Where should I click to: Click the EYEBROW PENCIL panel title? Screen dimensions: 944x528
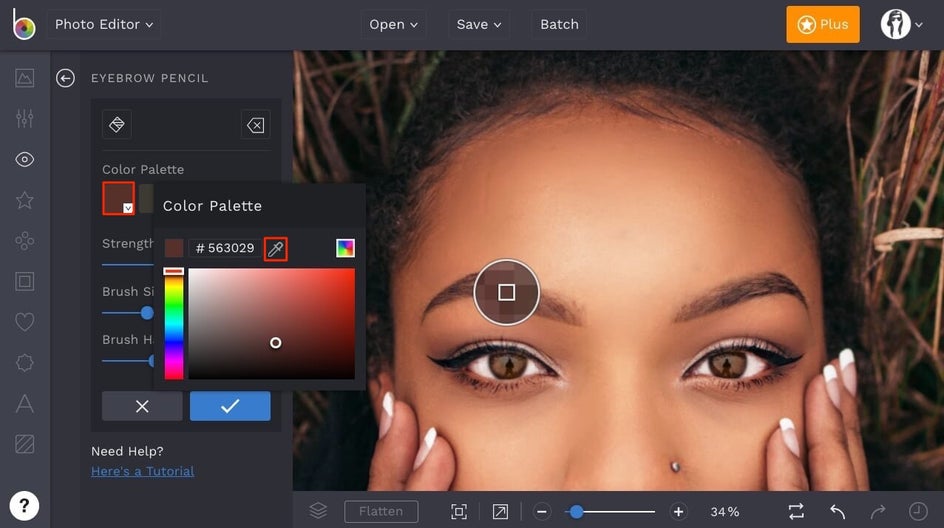tap(149, 78)
